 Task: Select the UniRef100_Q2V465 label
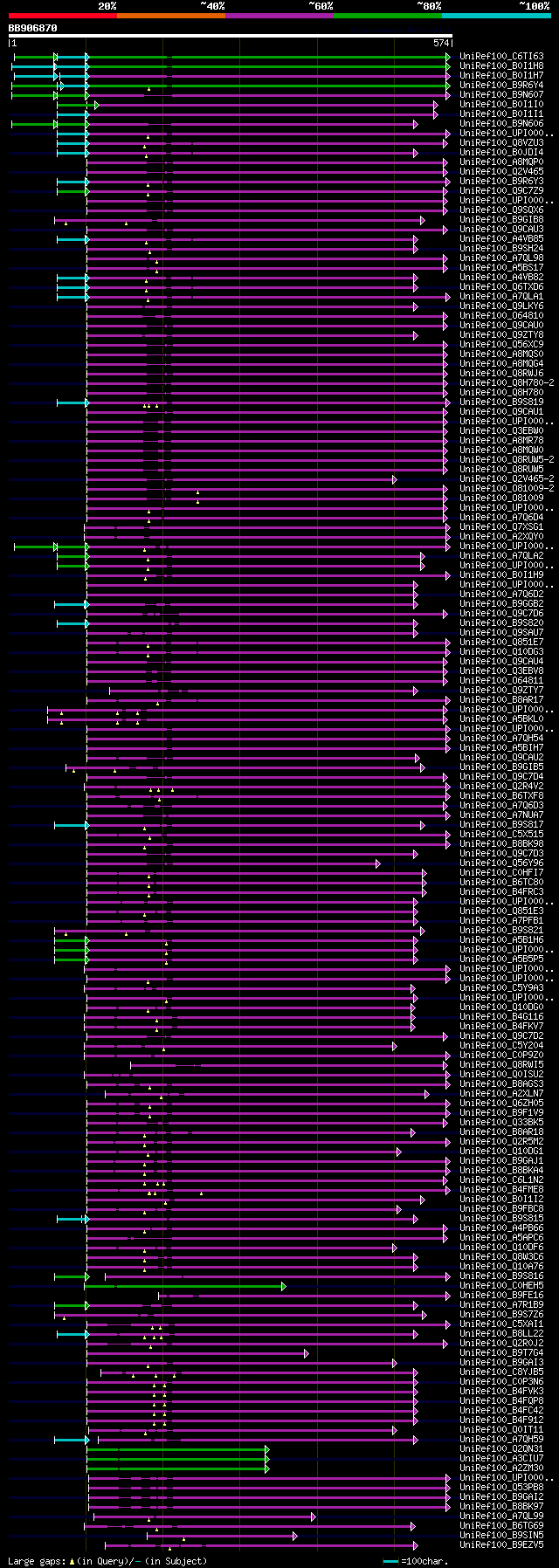tap(501, 172)
